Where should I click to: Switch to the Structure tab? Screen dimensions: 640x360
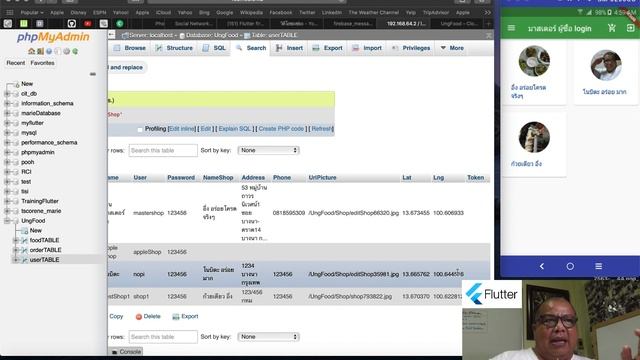pyautogui.click(x=174, y=48)
